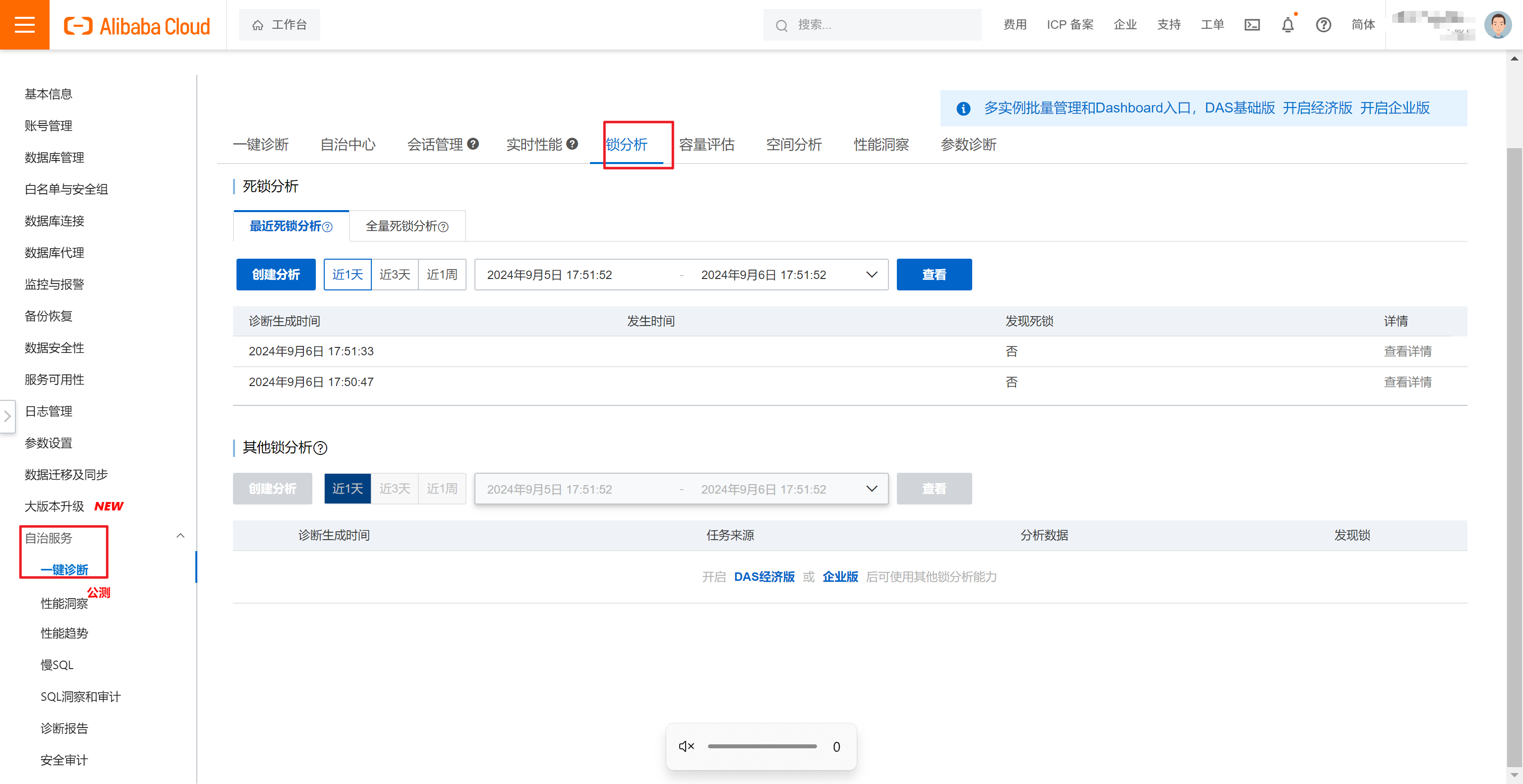Click the blue 创建分析 button
This screenshot has width=1523, height=784.
[276, 275]
